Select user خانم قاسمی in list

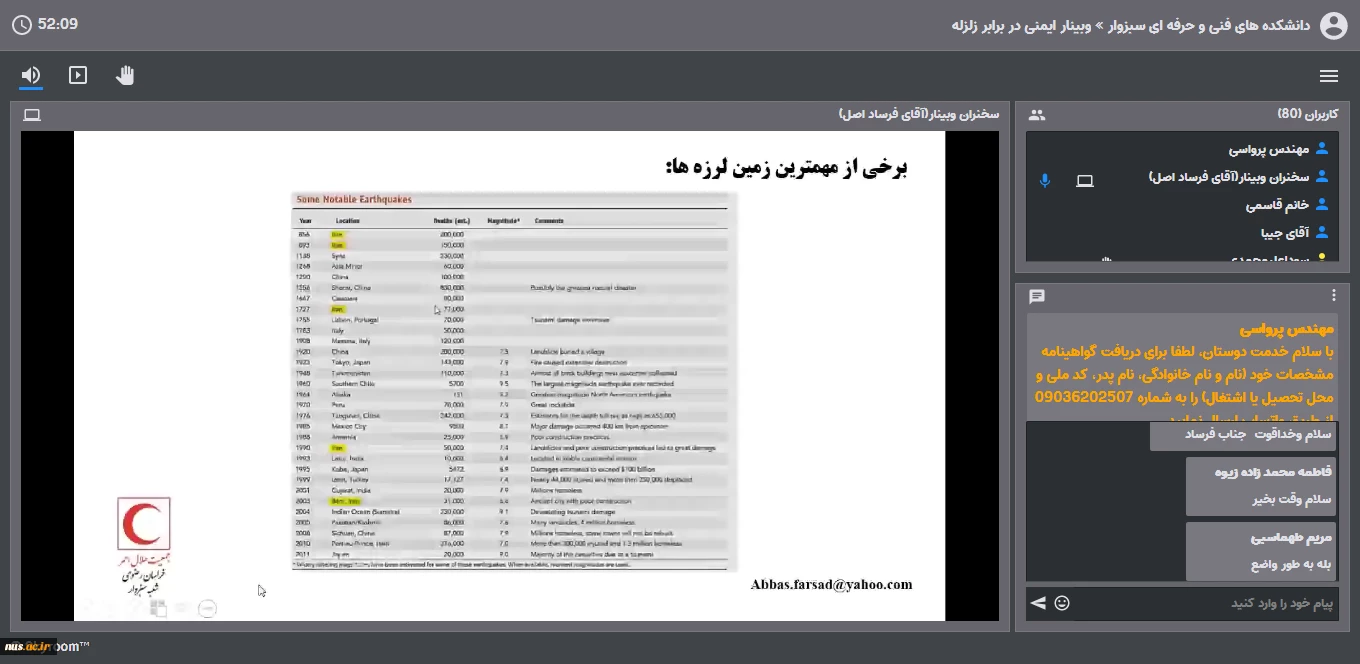pyautogui.click(x=1278, y=205)
